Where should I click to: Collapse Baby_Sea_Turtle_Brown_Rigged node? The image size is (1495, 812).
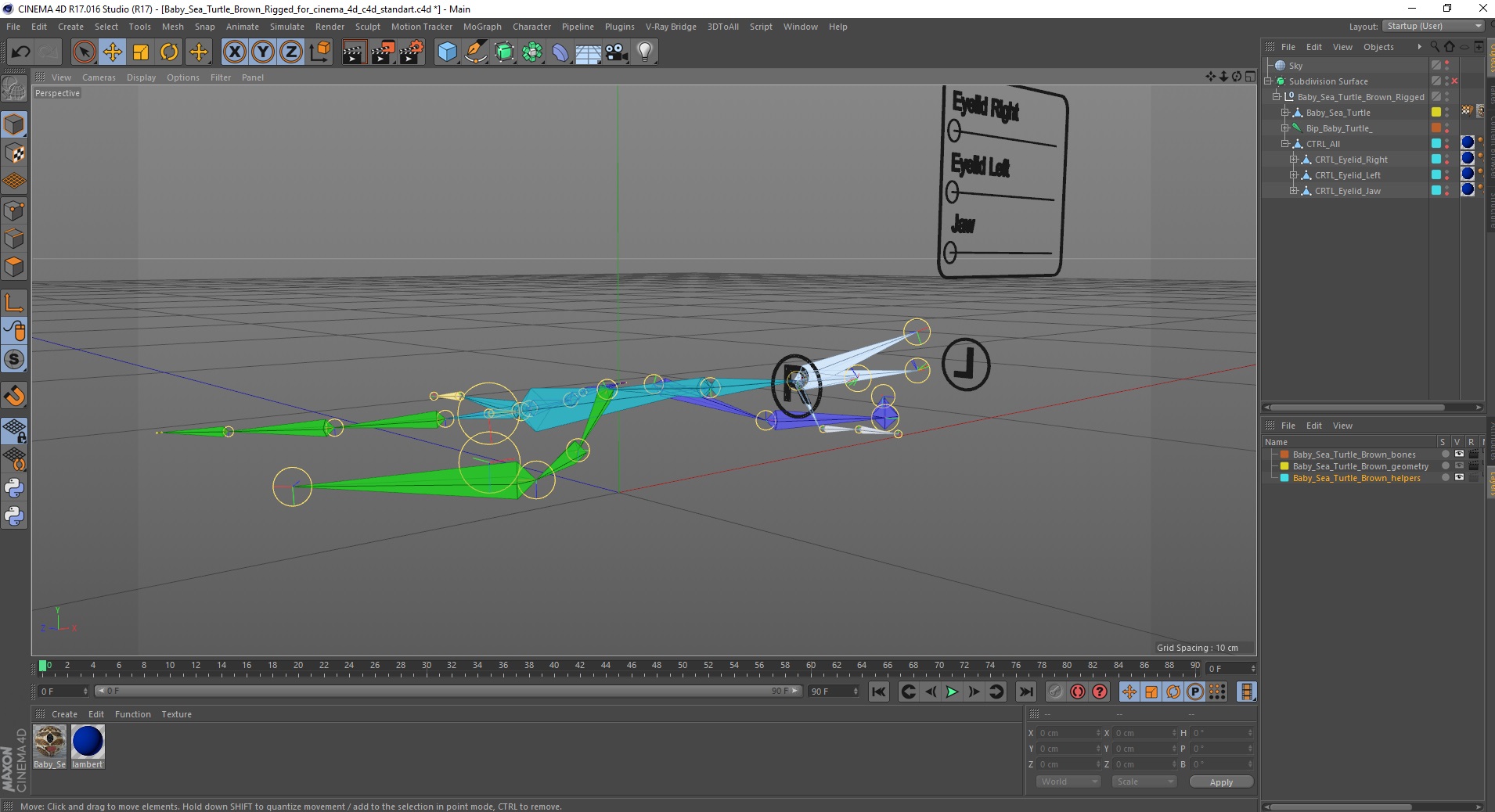pos(1277,97)
